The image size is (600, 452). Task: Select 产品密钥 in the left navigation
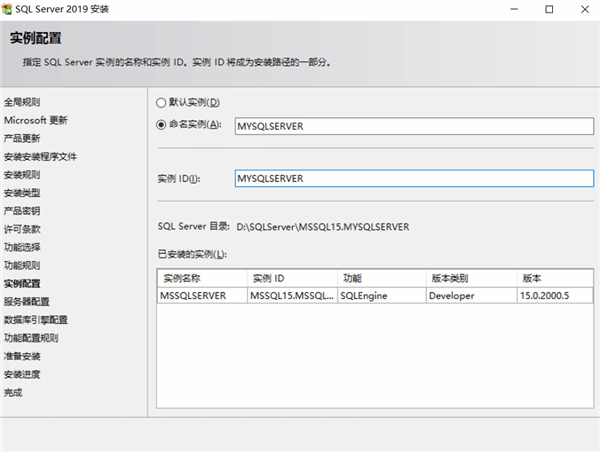tap(22, 211)
